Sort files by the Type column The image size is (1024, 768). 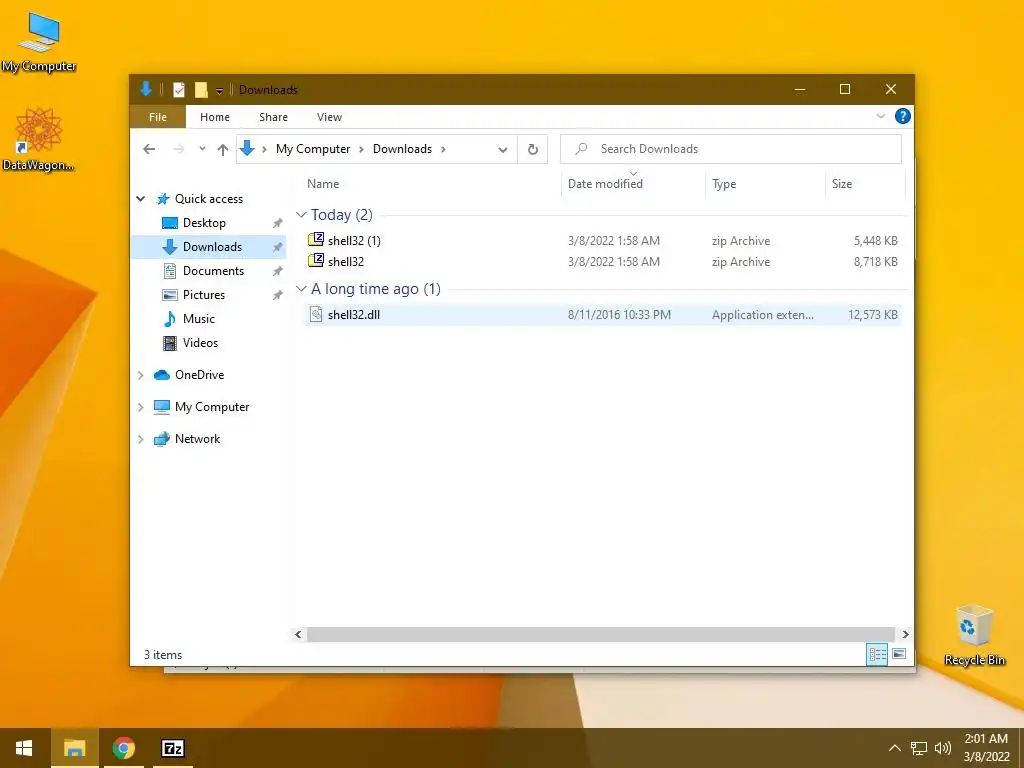point(724,184)
